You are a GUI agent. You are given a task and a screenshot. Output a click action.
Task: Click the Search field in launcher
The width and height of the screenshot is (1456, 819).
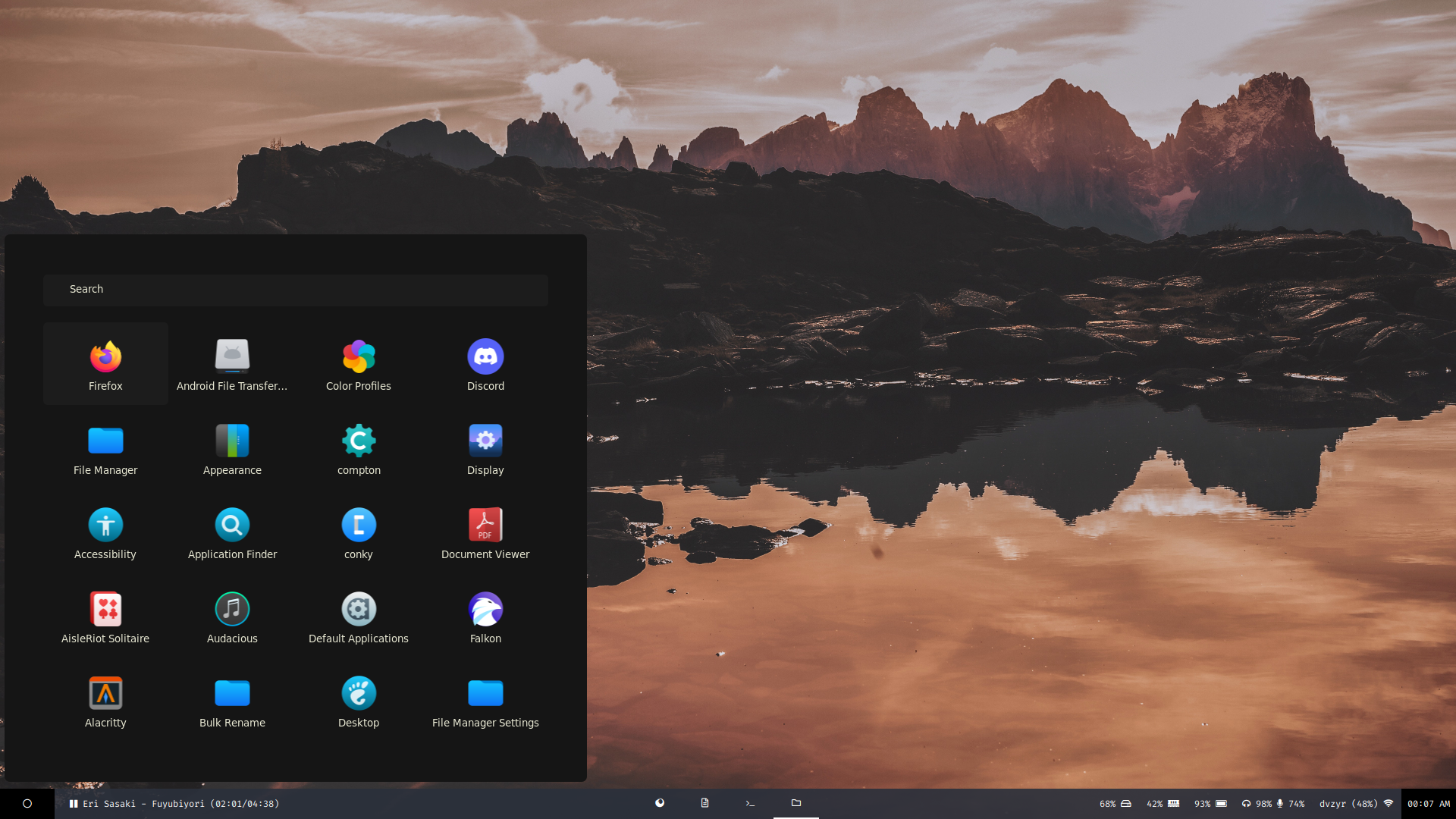[296, 290]
